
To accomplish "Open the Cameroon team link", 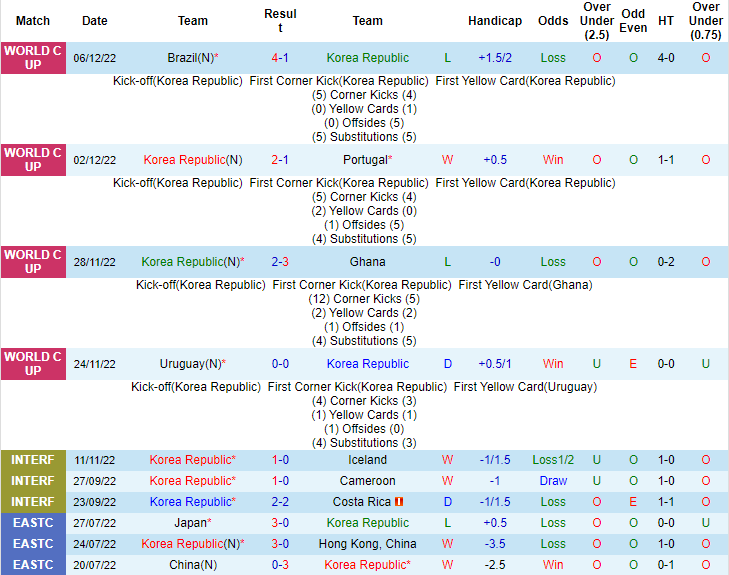I will pyautogui.click(x=367, y=481).
